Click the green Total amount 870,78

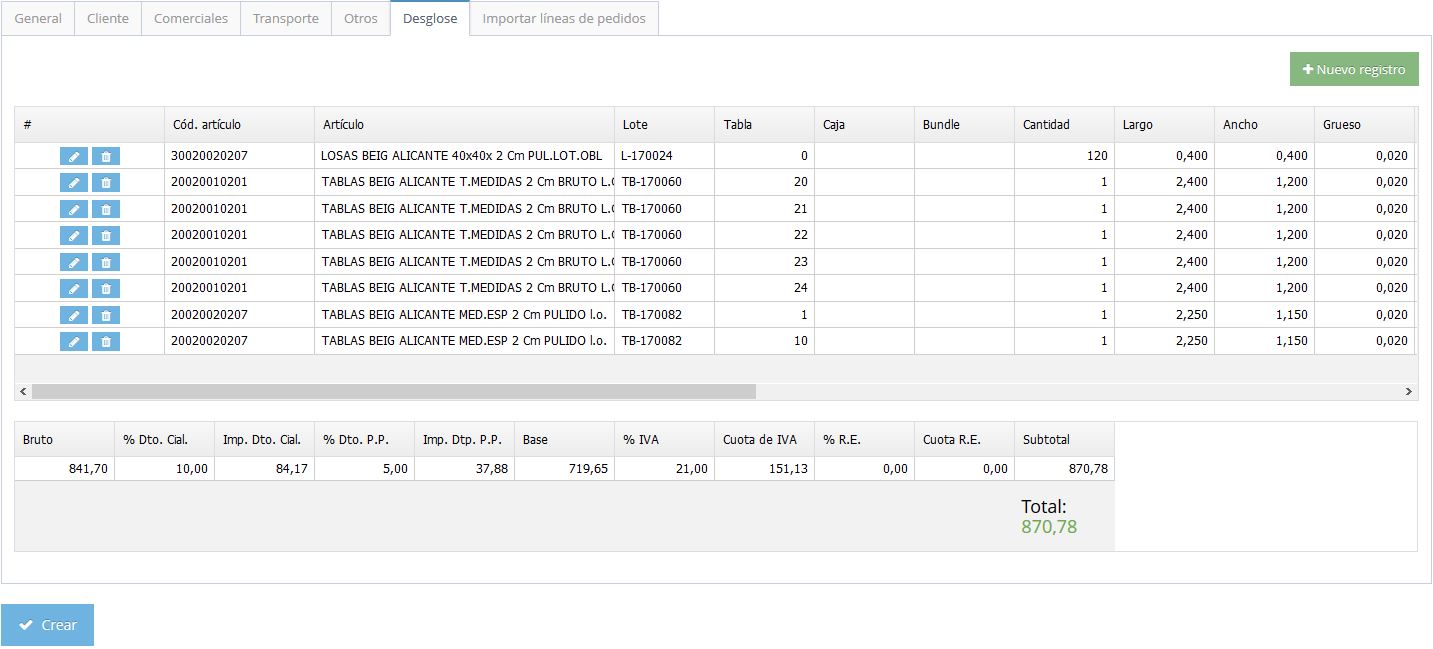coord(1049,527)
